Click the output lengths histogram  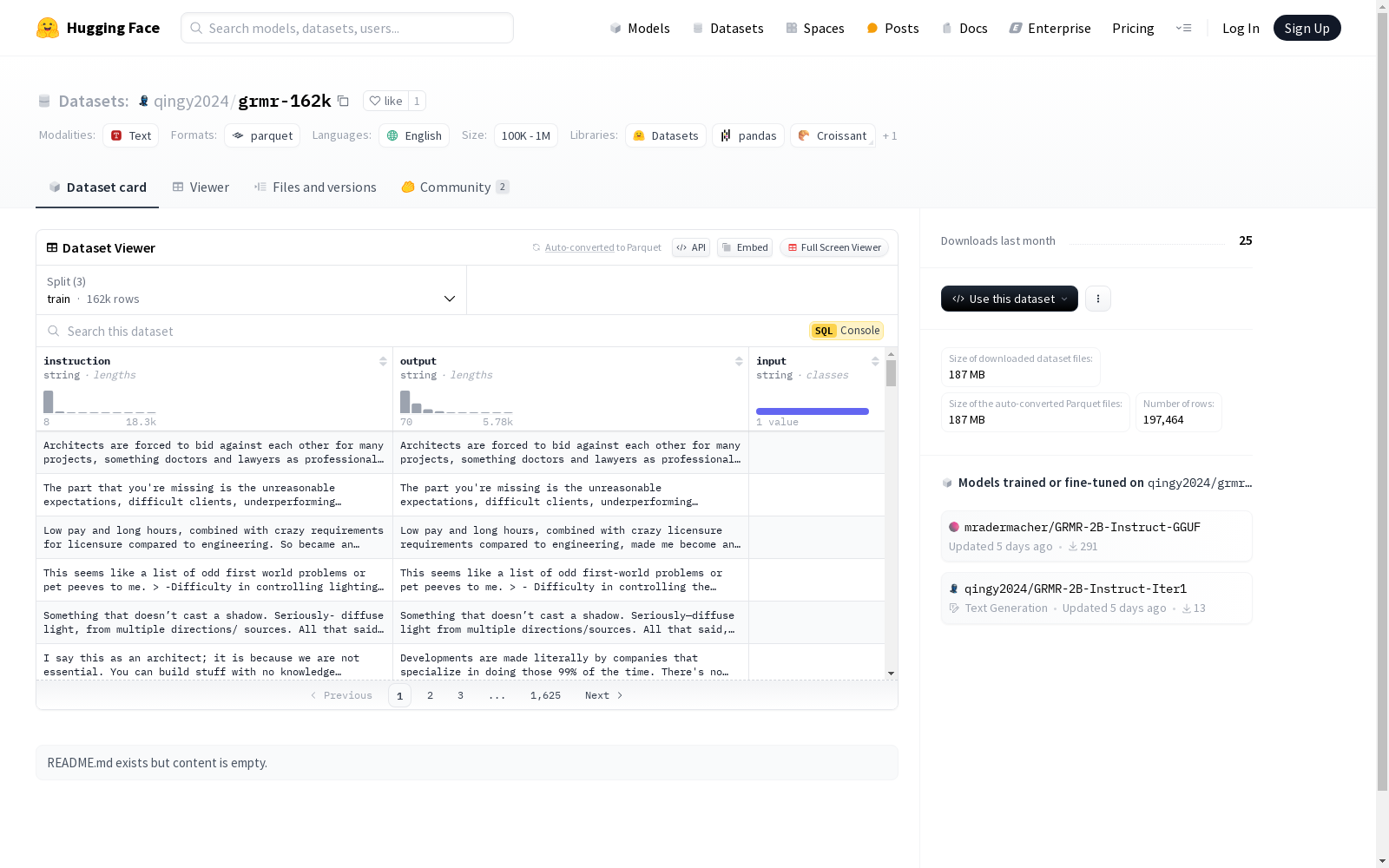click(x=457, y=402)
